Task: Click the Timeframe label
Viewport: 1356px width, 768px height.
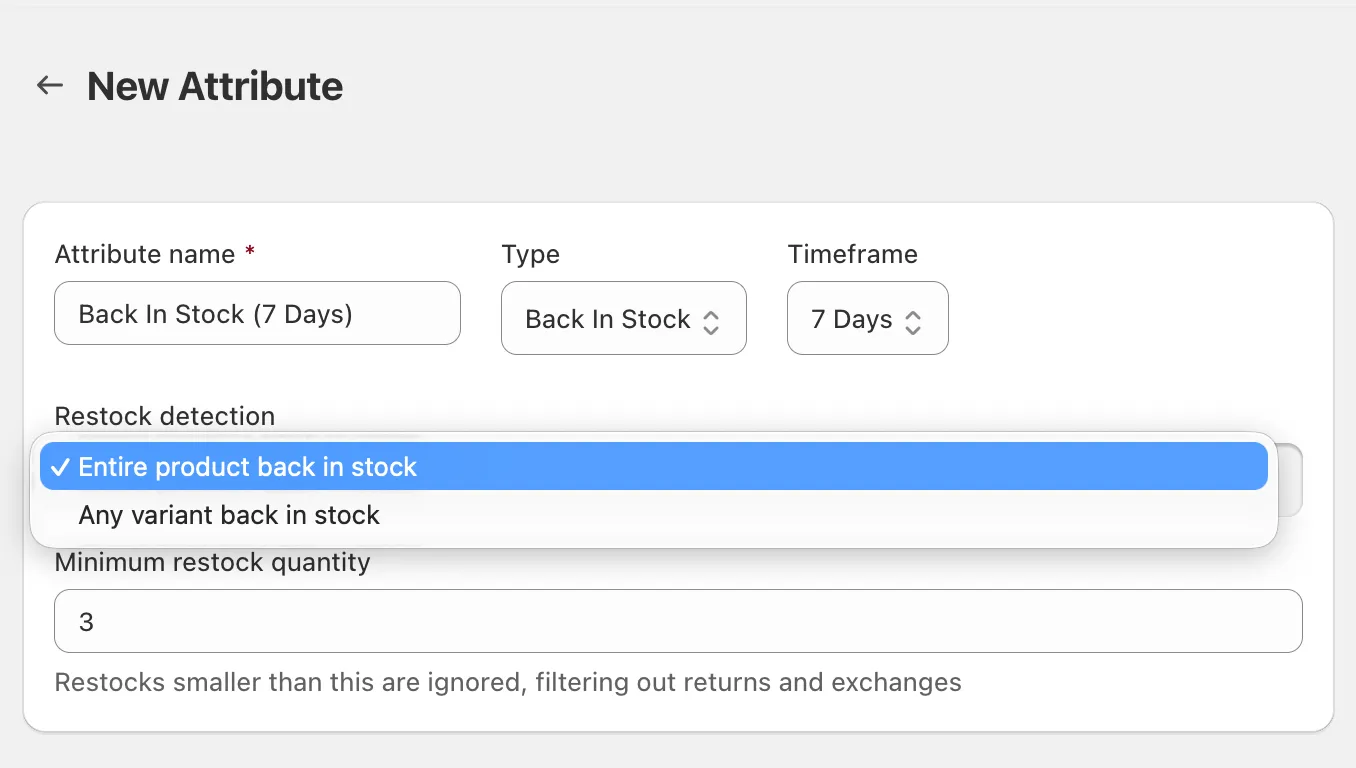Action: tap(853, 254)
